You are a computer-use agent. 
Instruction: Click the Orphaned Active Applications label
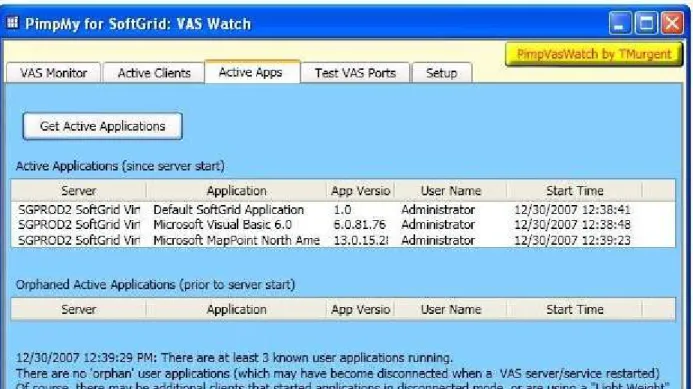155,285
